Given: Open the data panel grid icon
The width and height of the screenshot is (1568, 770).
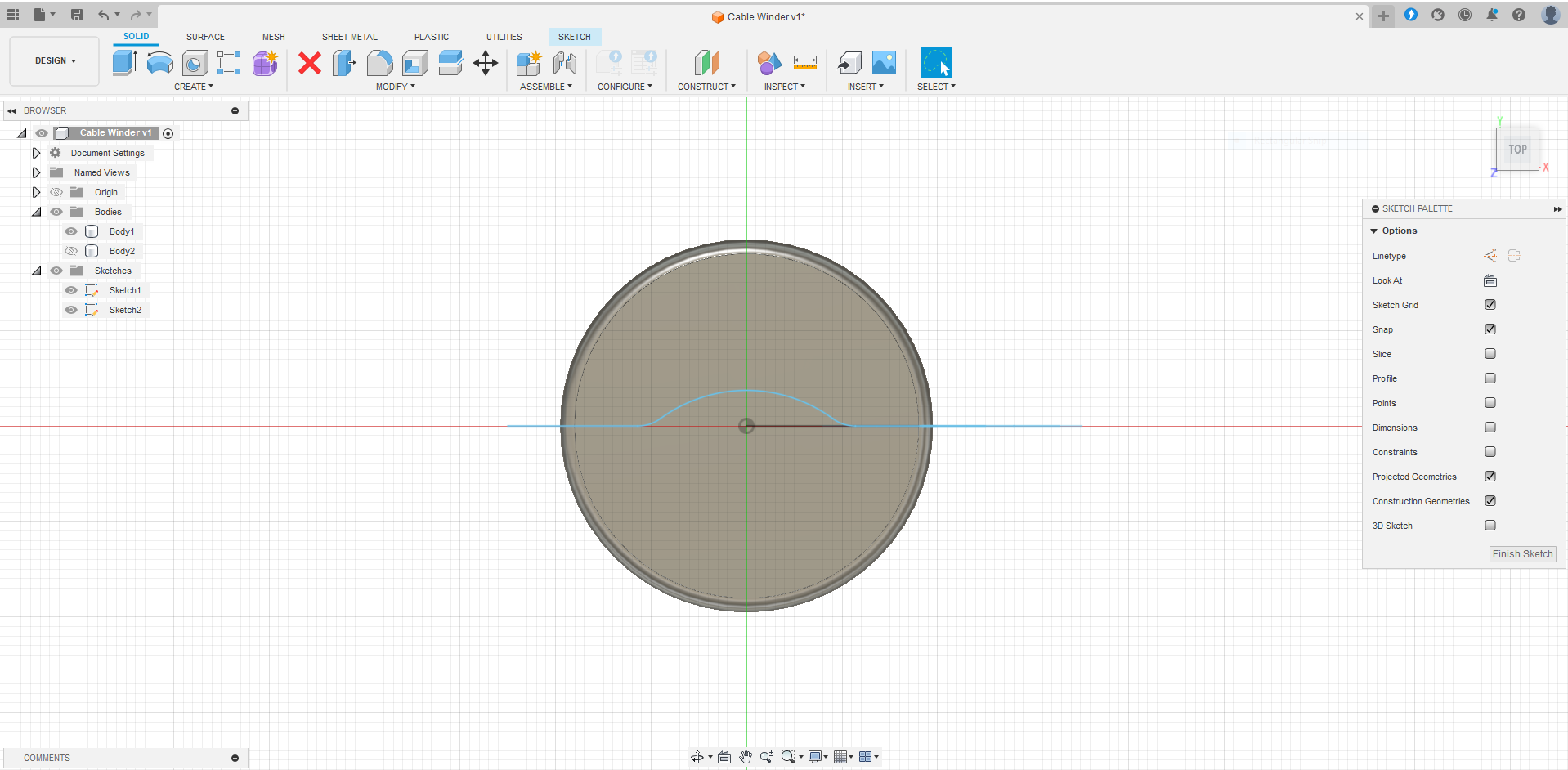Looking at the screenshot, I should tap(13, 15).
